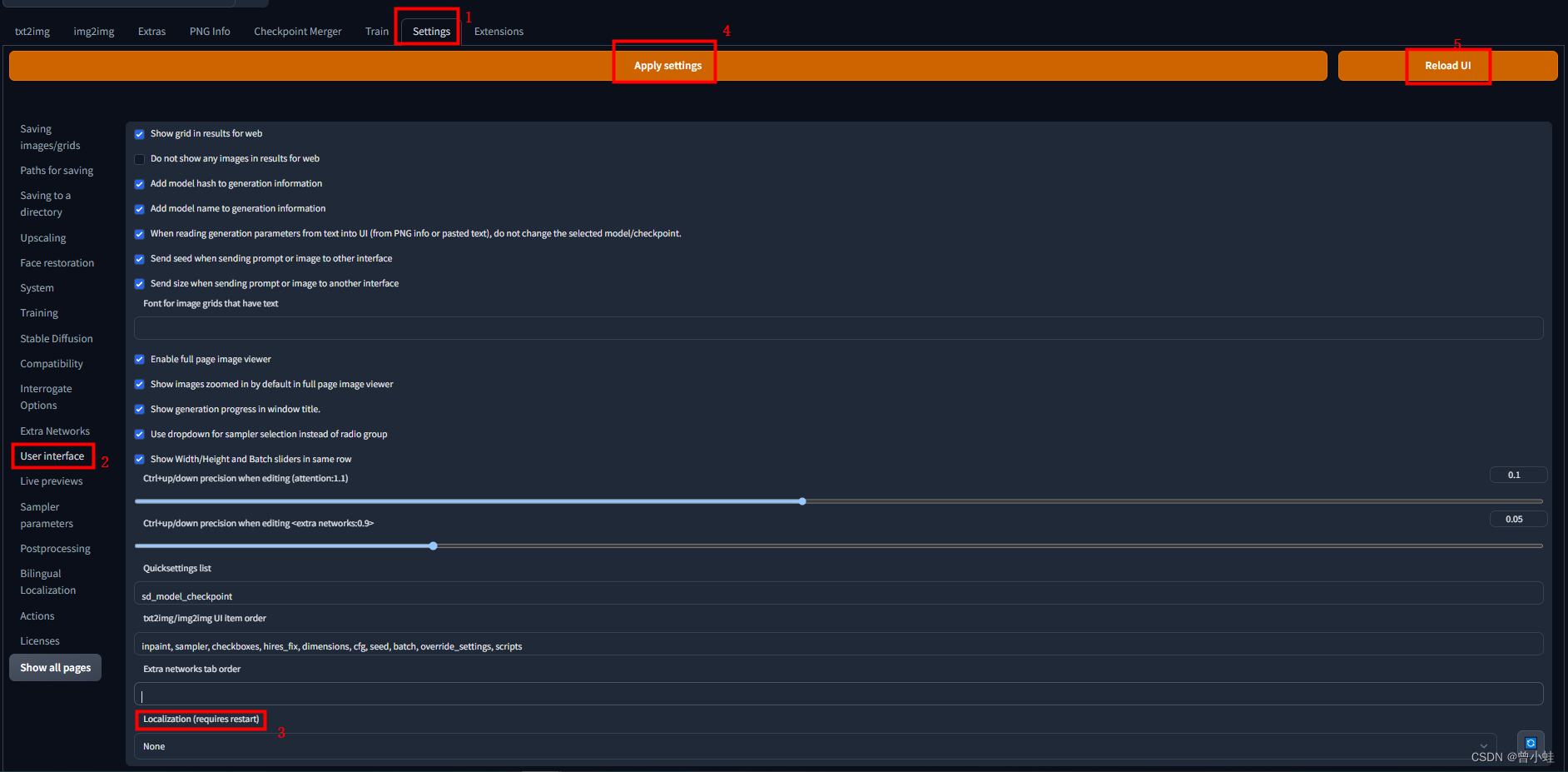Click the txt2img/img2img UI item order field
1568x772 pixels.
point(838,644)
